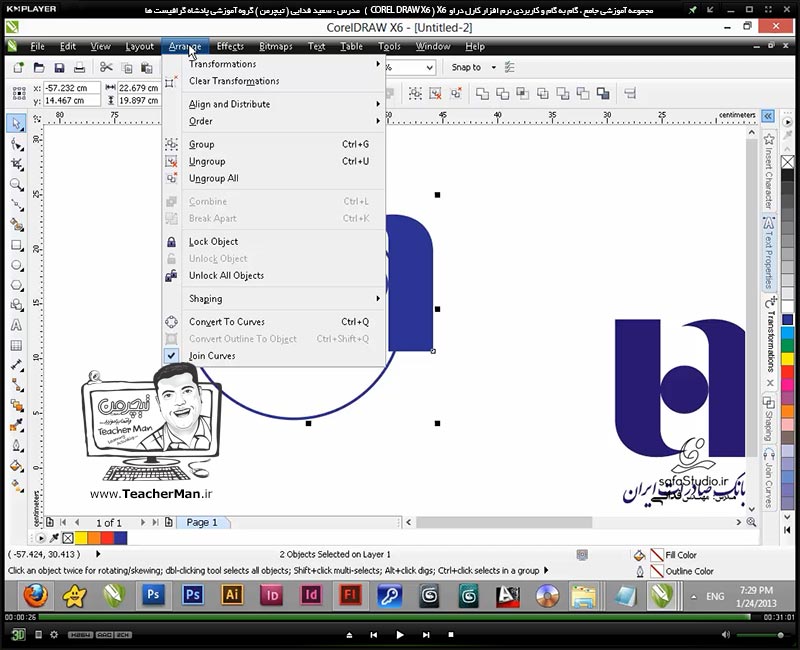Click the KMPlayer play button

coord(400,635)
